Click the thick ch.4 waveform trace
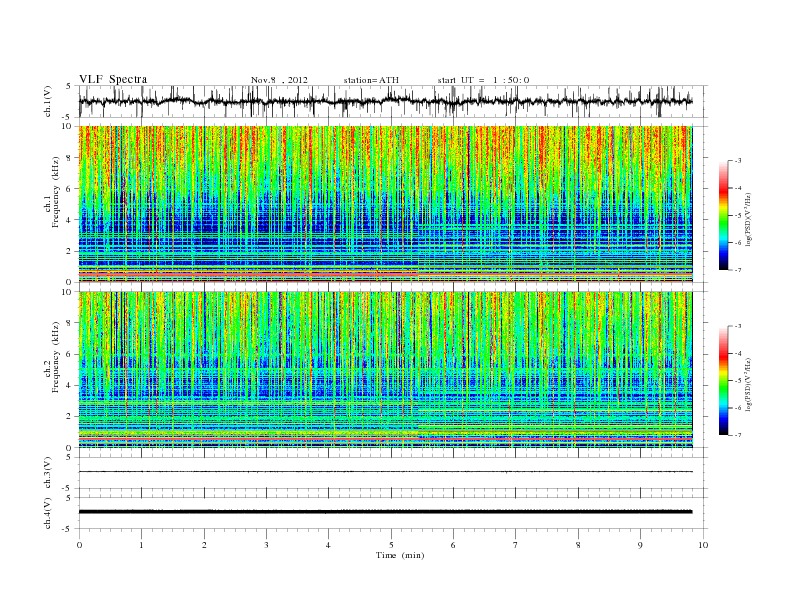The image size is (792, 612). coord(385,512)
